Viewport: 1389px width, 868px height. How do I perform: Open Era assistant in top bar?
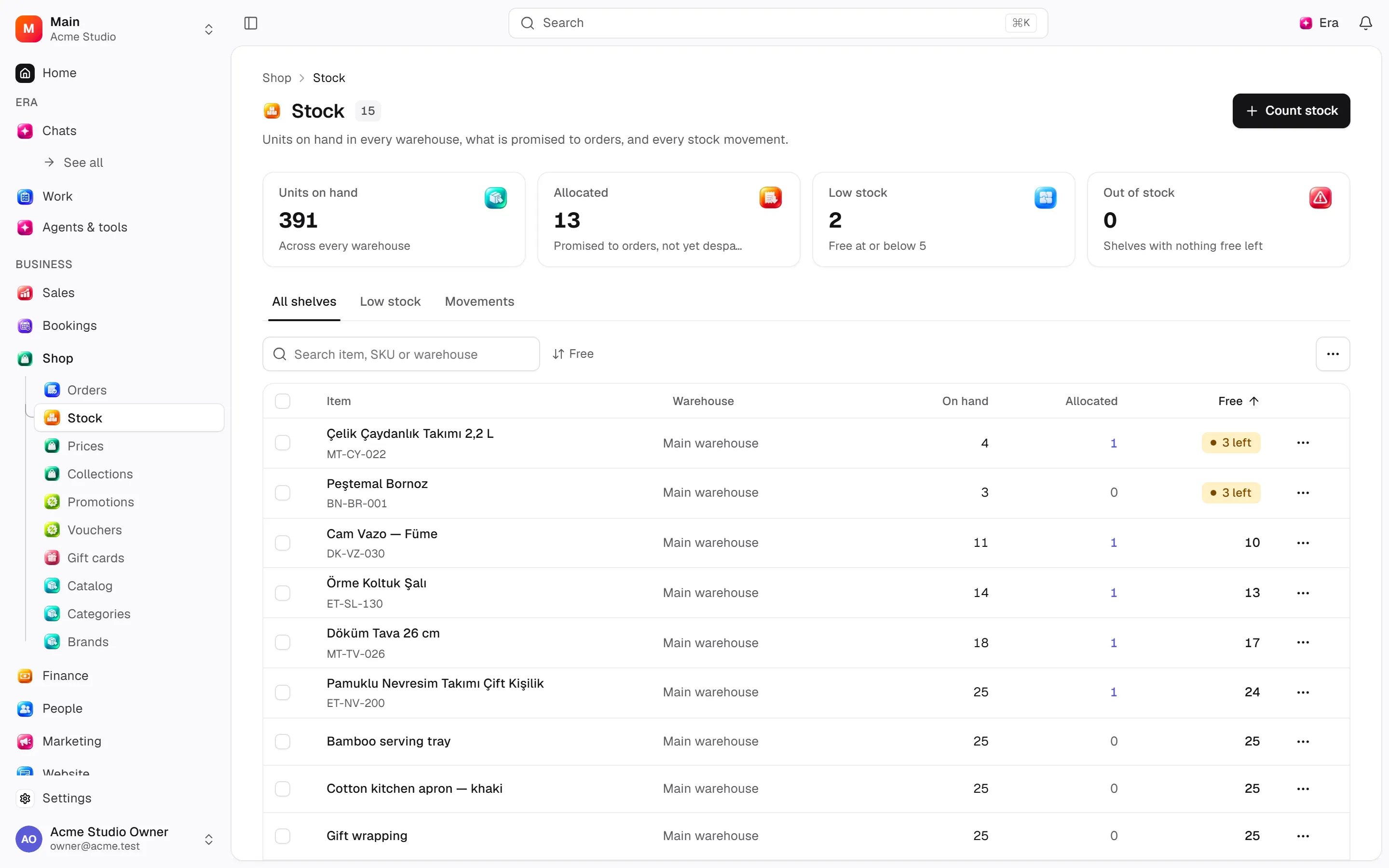click(1319, 23)
